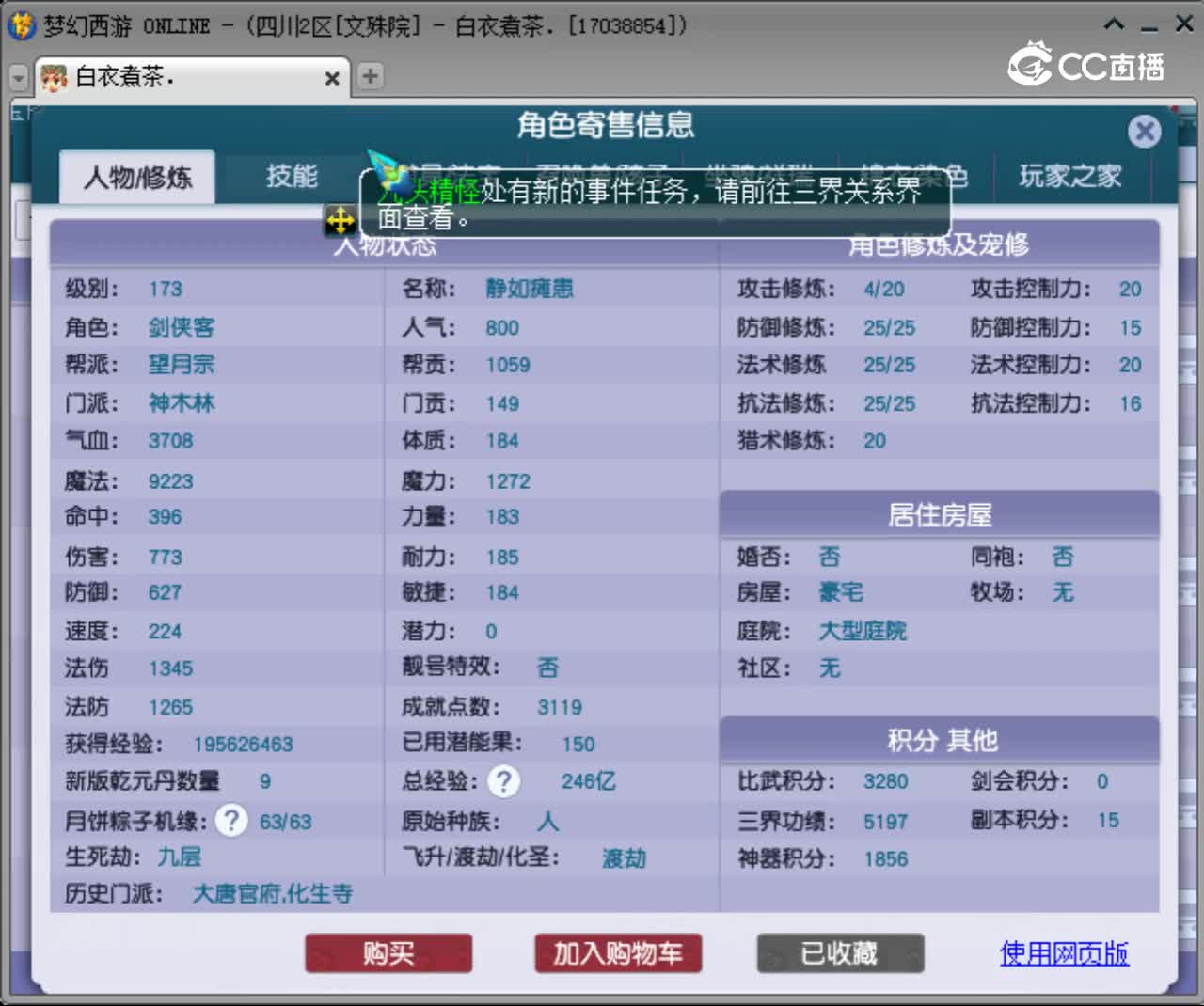Viewport: 1204px width, 1006px height.
Task: Click the 攻击修炼 value 4/20
Action: (884, 290)
